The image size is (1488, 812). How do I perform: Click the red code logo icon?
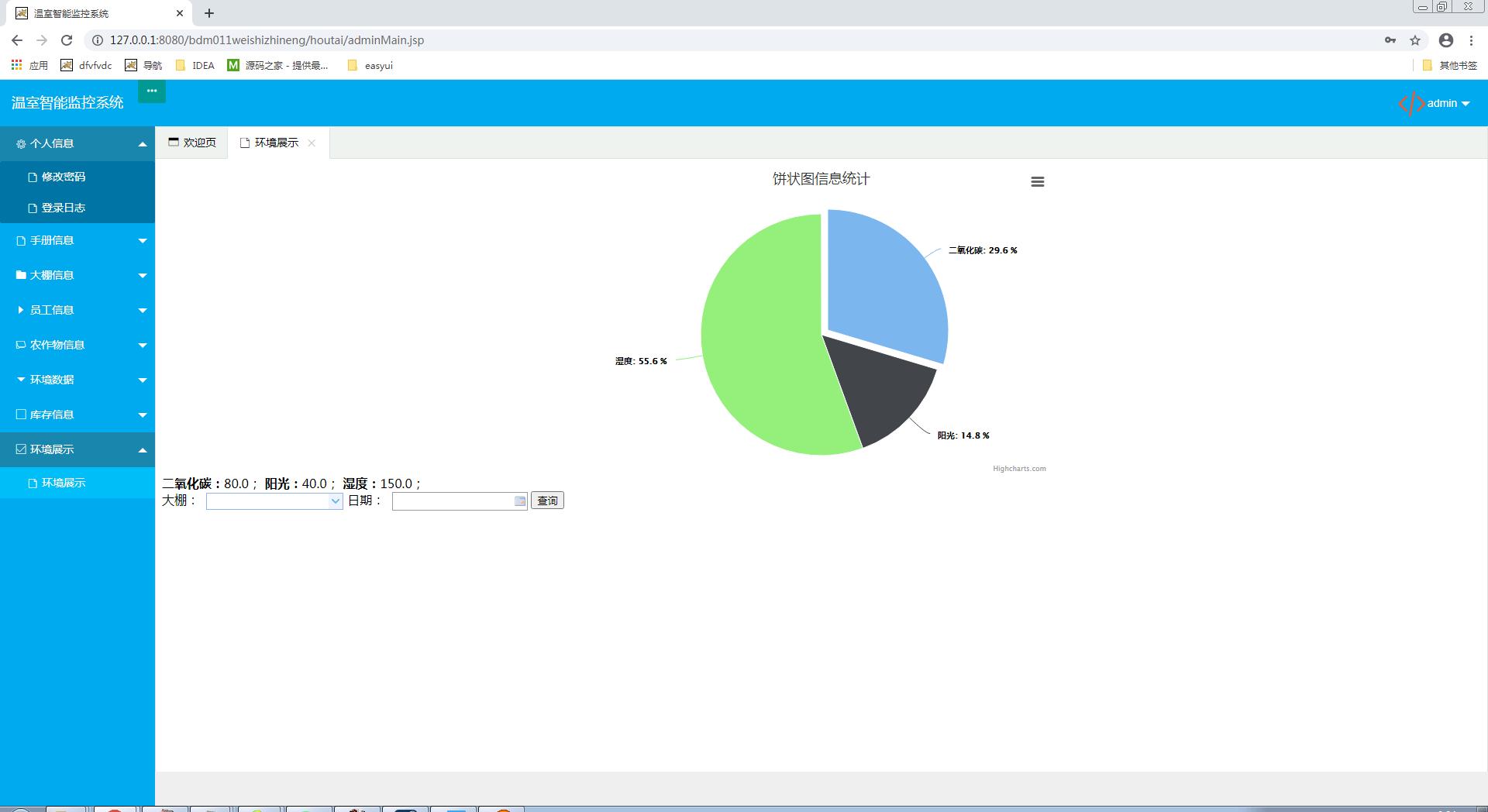(1410, 103)
